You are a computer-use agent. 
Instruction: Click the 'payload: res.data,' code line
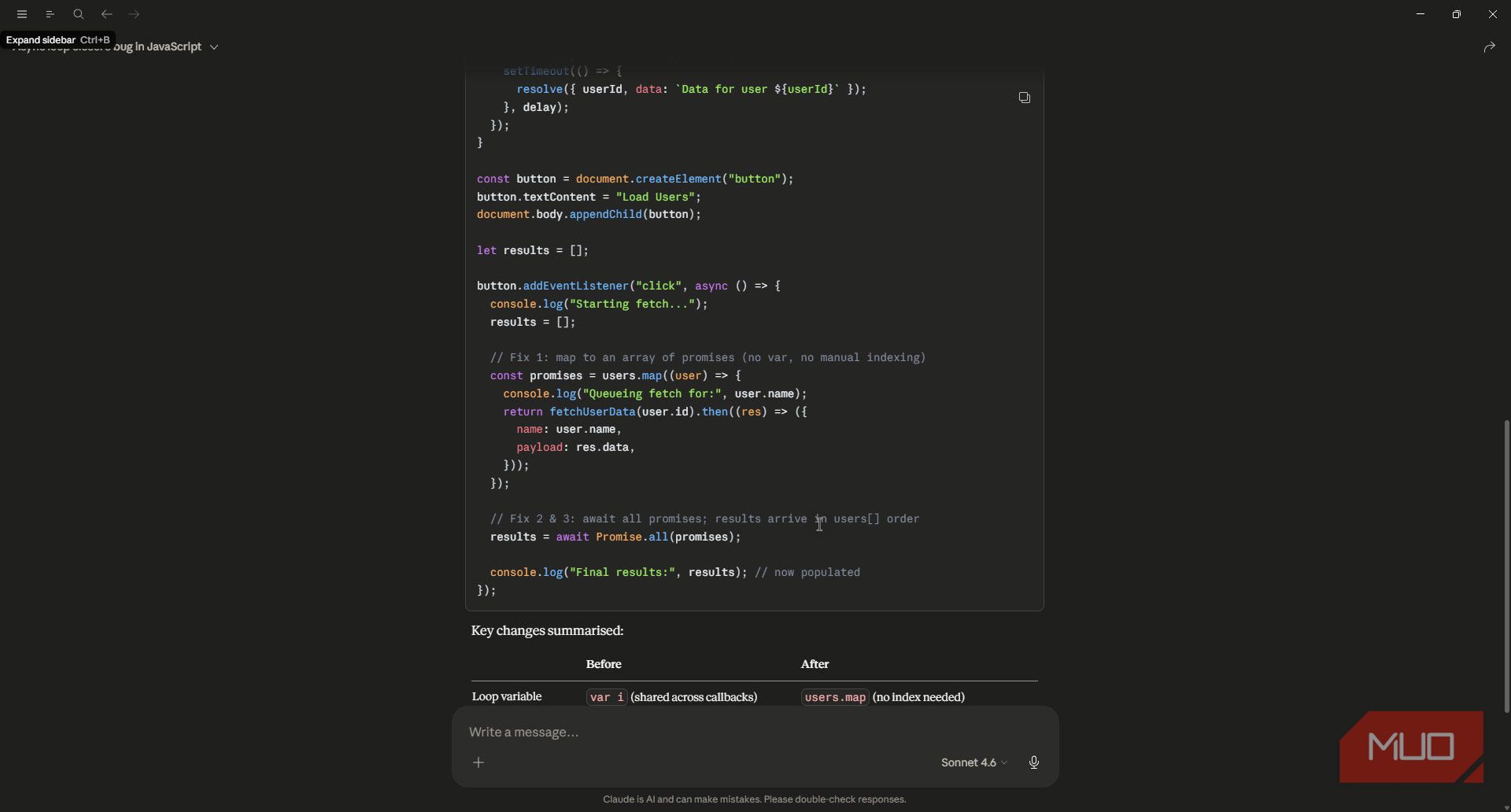[575, 448]
